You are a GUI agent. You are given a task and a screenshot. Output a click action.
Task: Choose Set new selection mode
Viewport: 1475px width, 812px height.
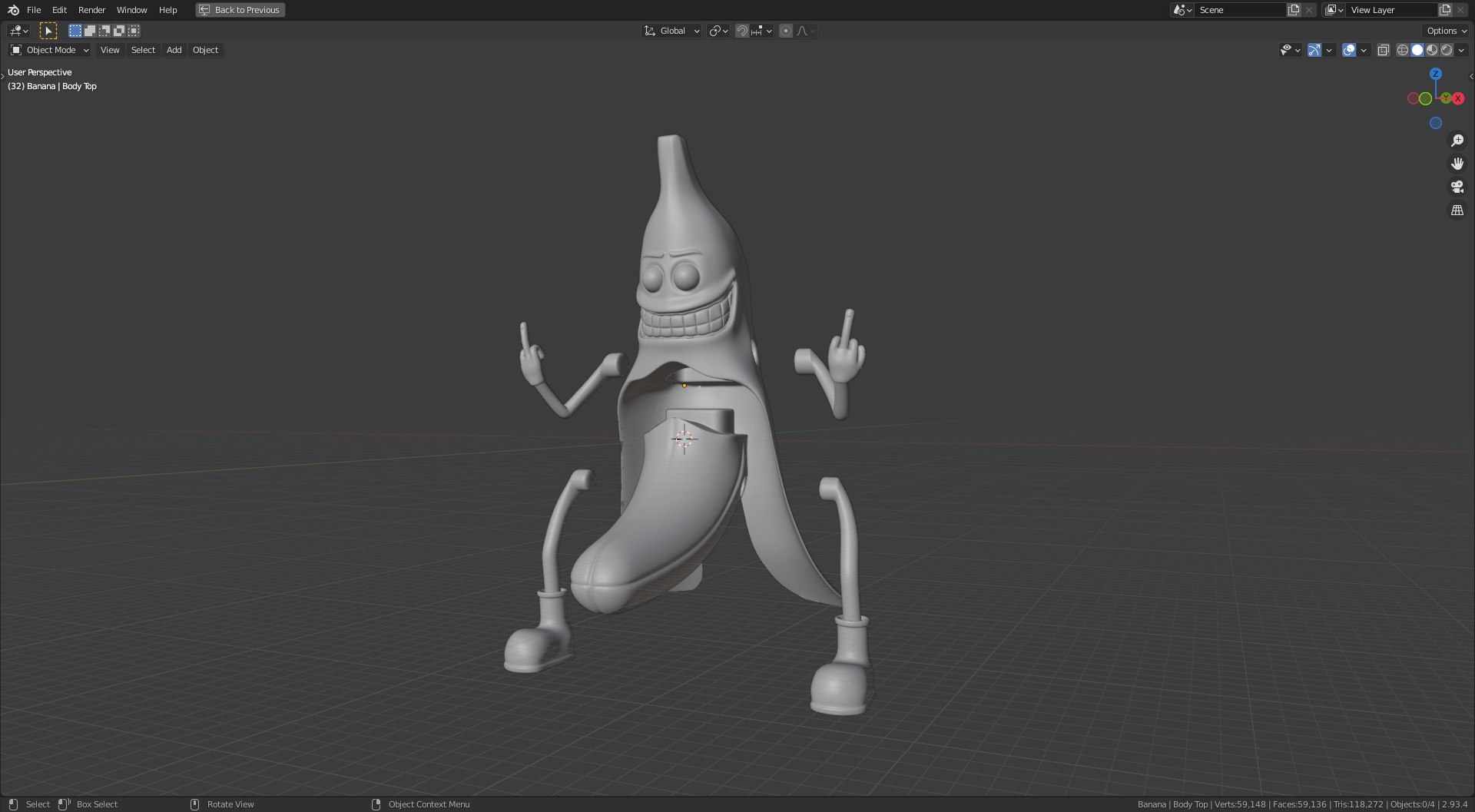click(75, 31)
